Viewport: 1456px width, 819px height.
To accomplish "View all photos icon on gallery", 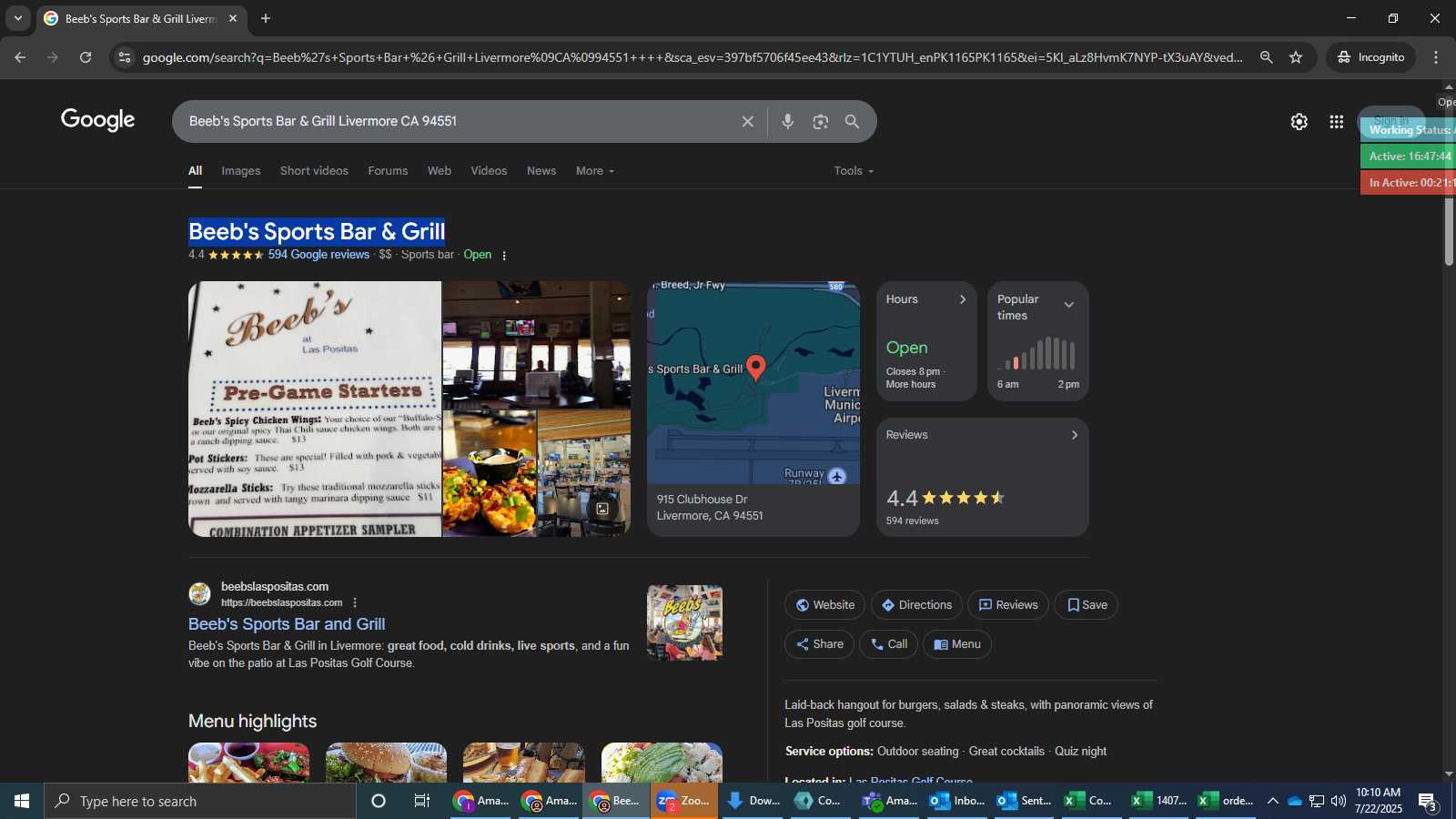I will (602, 509).
